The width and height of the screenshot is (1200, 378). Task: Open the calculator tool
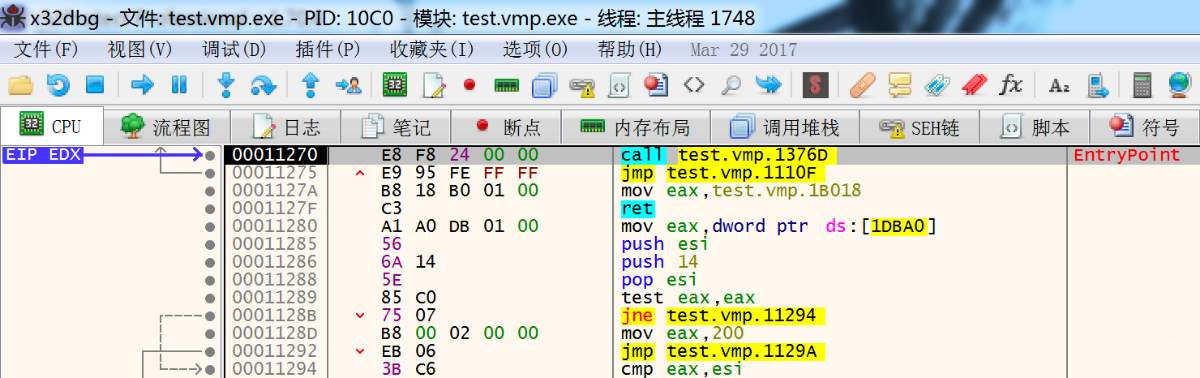1142,85
